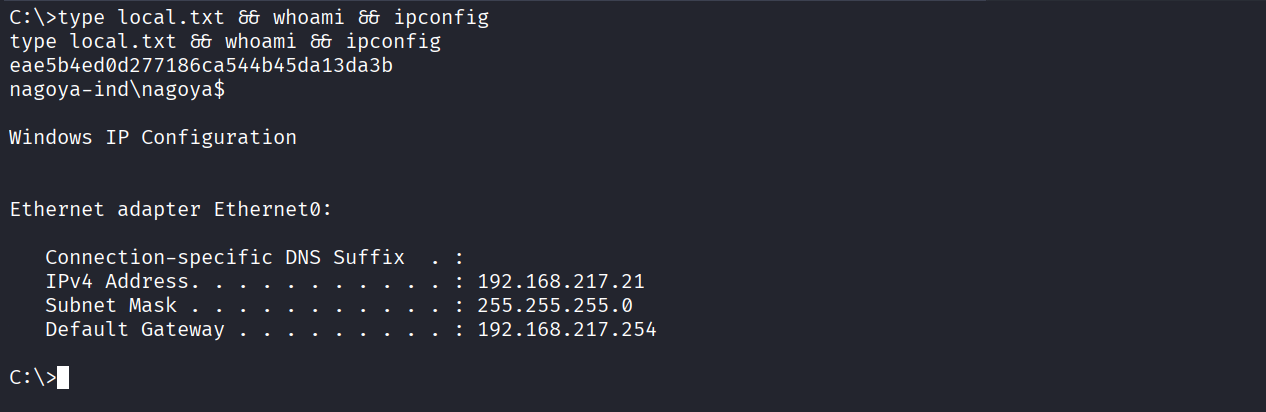1266x412 pixels.
Task: Click the gateway value 192.168.217.254
Action: pyautogui.click(x=567, y=330)
